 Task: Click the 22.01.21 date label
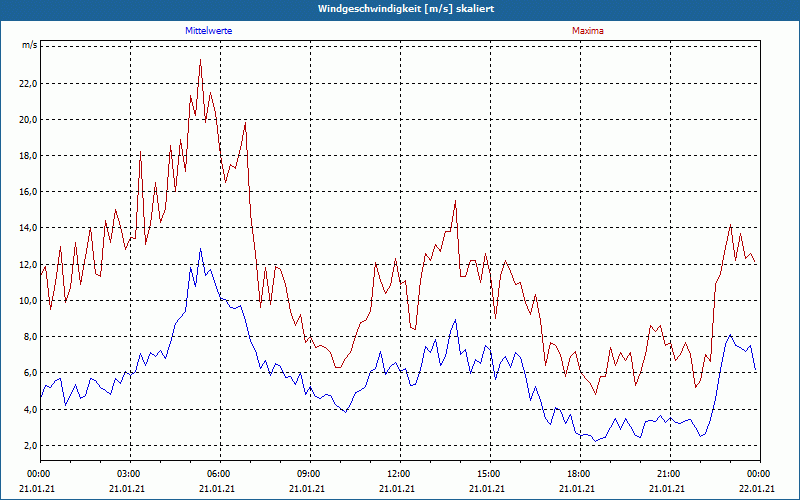758,488
